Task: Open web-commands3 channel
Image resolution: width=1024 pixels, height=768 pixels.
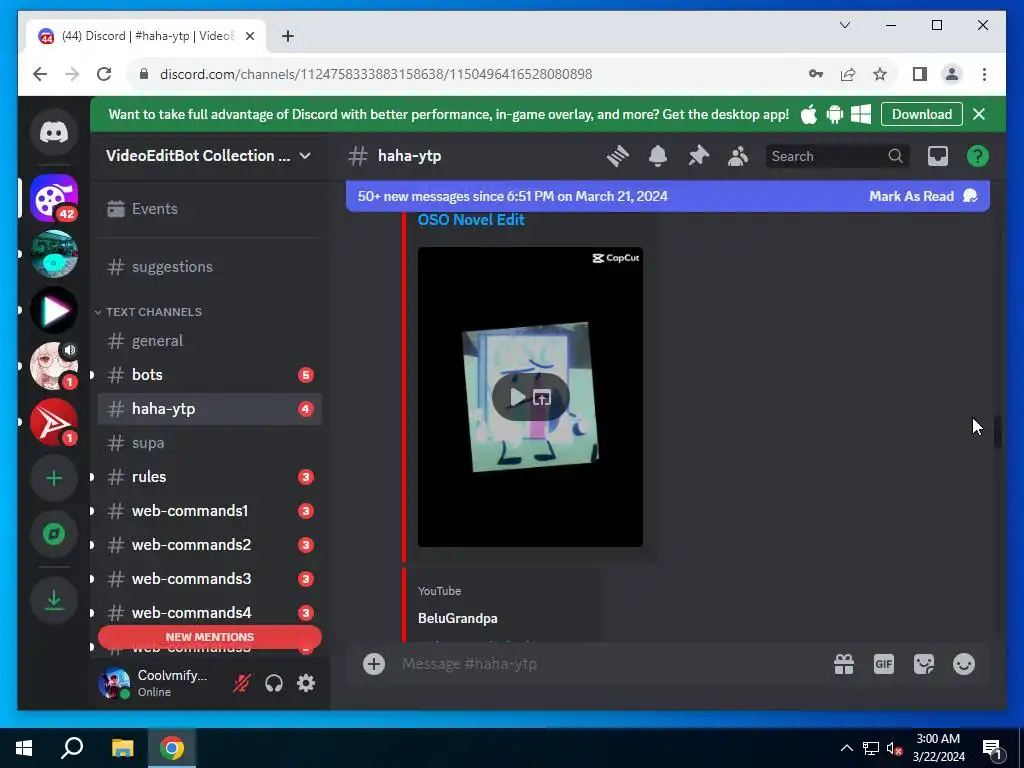Action: pos(210,579)
